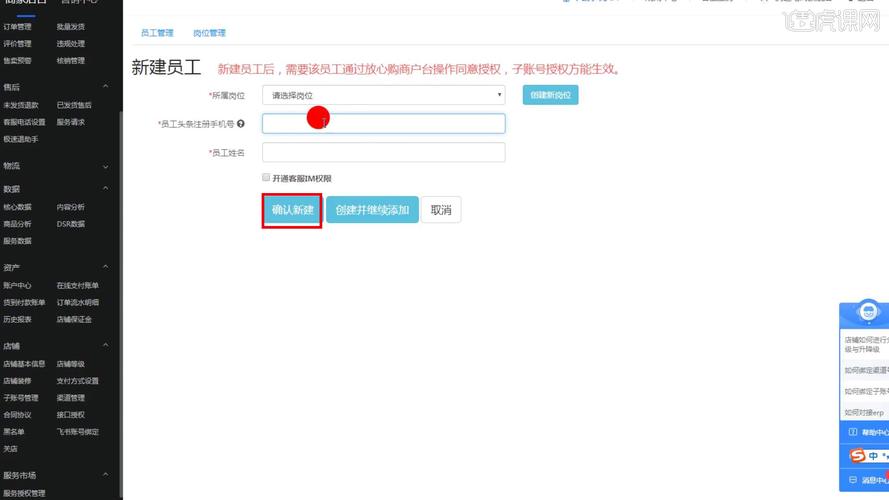Expand the 物流 sidebar section
The height and width of the screenshot is (500, 889).
tap(105, 166)
